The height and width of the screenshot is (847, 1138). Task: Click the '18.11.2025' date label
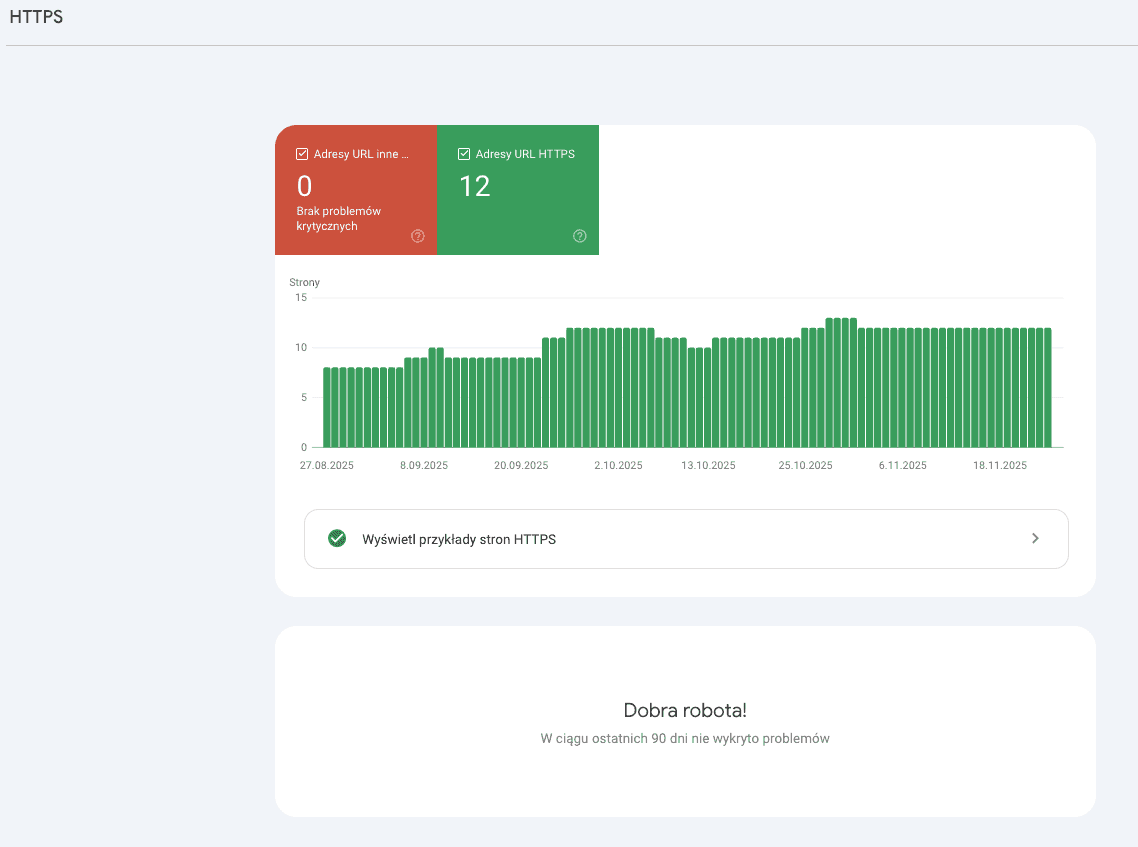1000,465
